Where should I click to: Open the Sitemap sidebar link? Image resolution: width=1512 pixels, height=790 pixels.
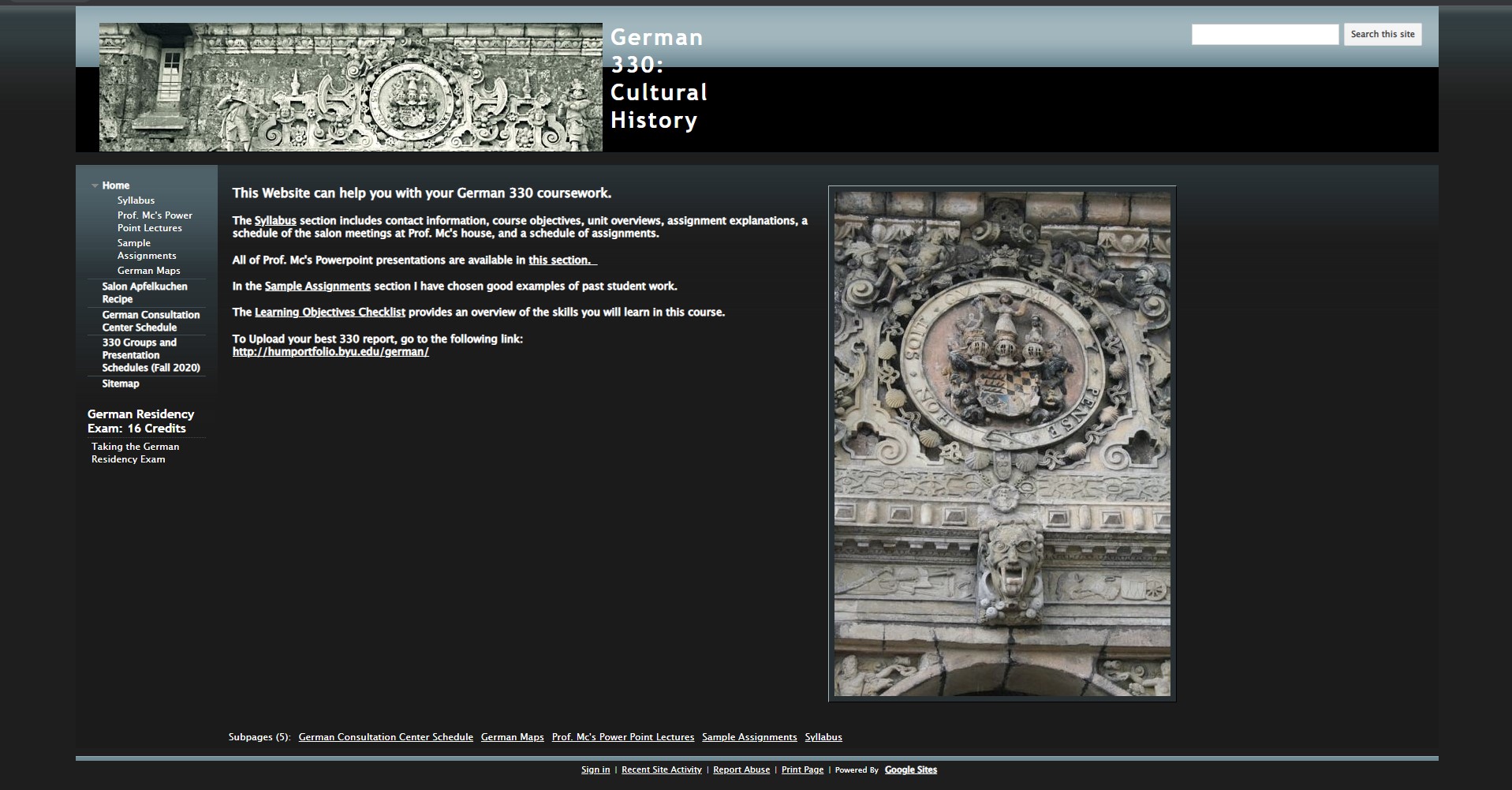coord(120,384)
